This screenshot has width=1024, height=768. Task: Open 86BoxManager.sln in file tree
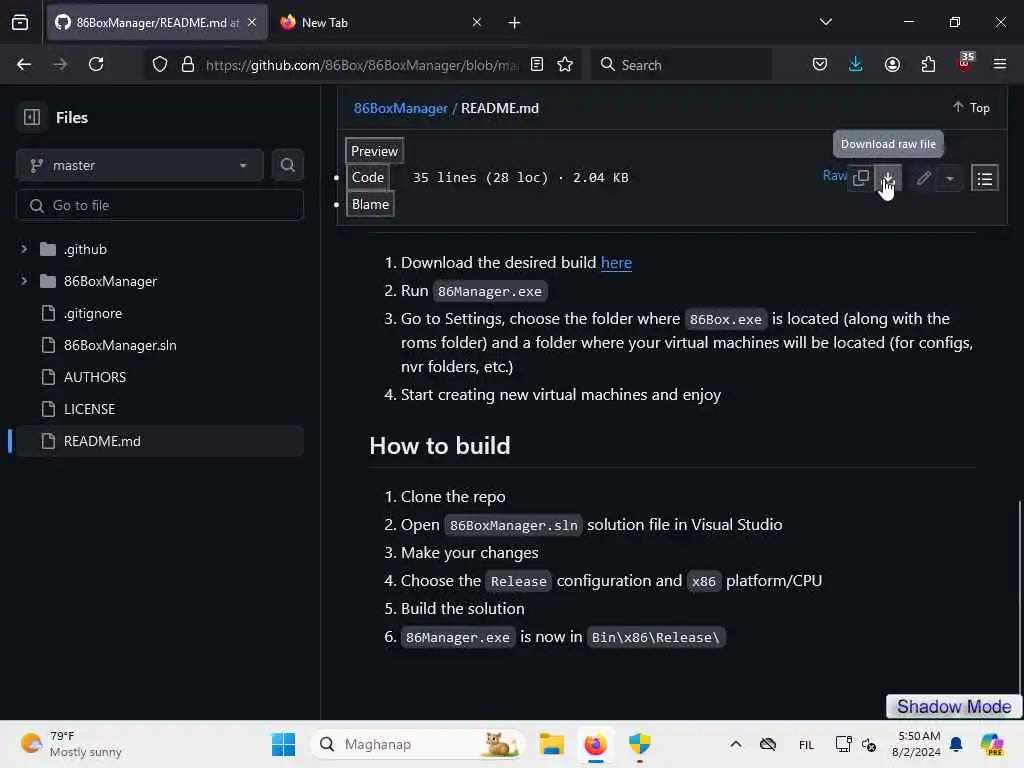(120, 345)
